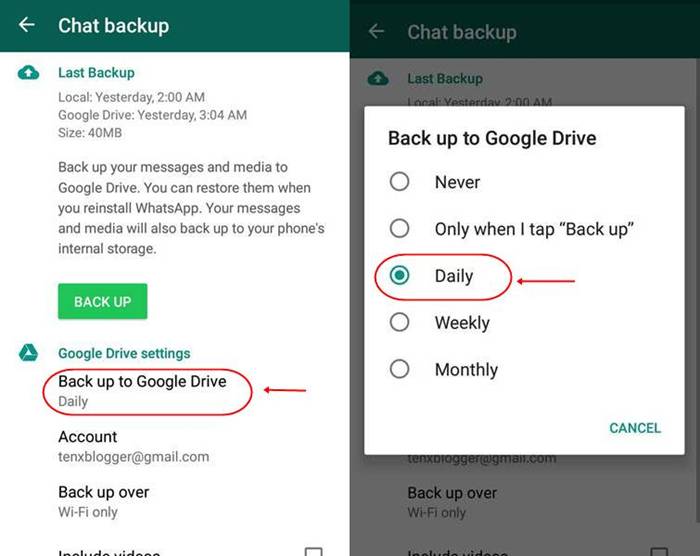The height and width of the screenshot is (556, 700).
Task: Select Only when I tap "Back up" option
Action: click(x=511, y=229)
